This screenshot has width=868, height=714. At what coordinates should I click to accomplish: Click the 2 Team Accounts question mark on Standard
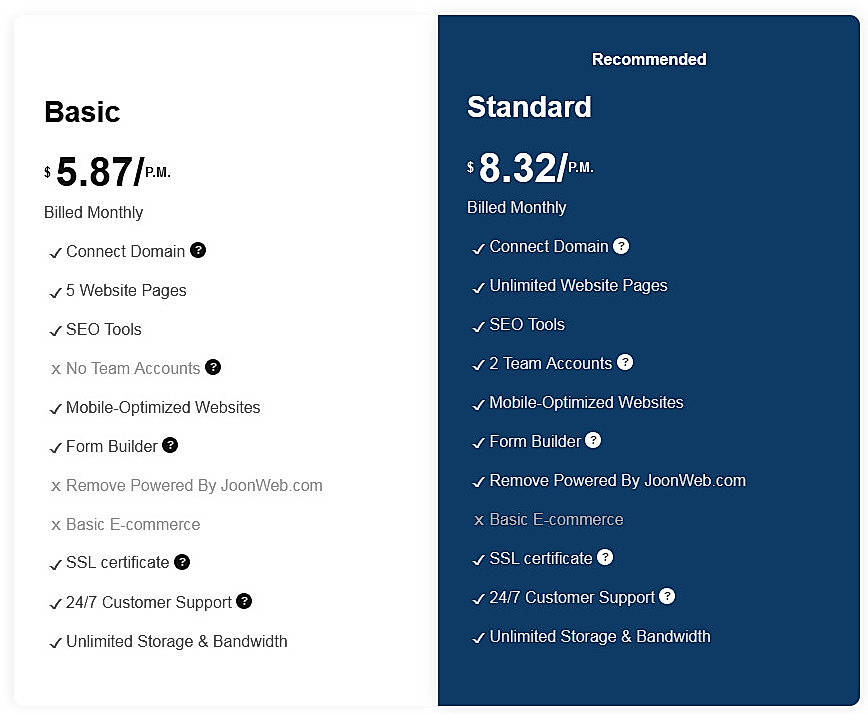click(626, 363)
